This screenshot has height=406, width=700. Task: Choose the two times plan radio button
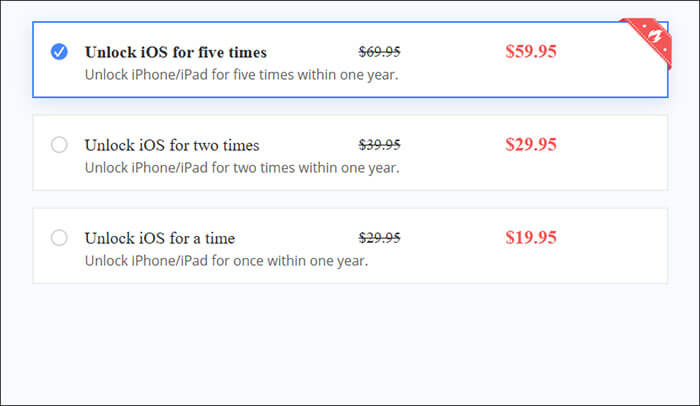(x=59, y=145)
